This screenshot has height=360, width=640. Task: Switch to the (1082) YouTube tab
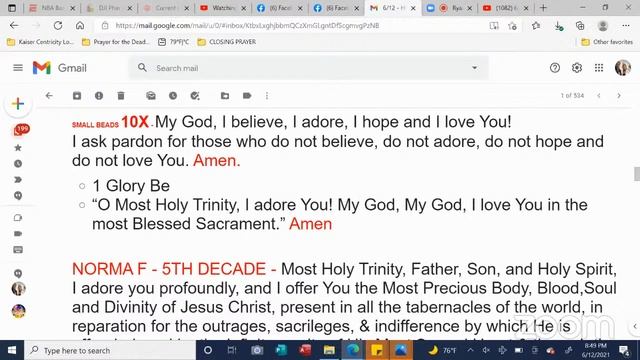tap(504, 8)
